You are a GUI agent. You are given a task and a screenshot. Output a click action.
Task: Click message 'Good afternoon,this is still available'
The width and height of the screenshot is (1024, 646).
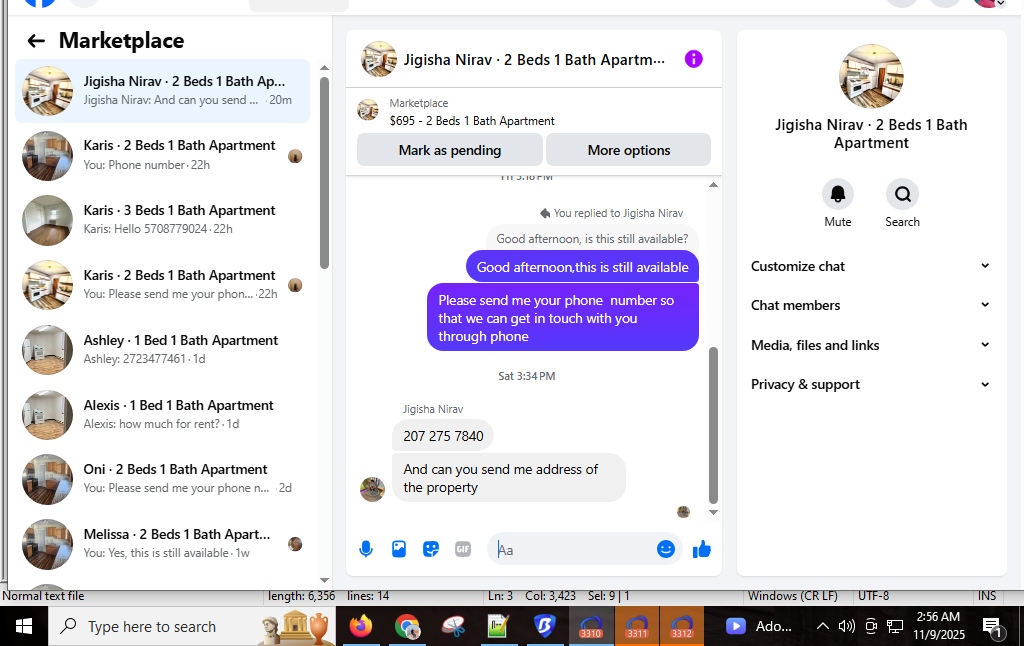583,267
